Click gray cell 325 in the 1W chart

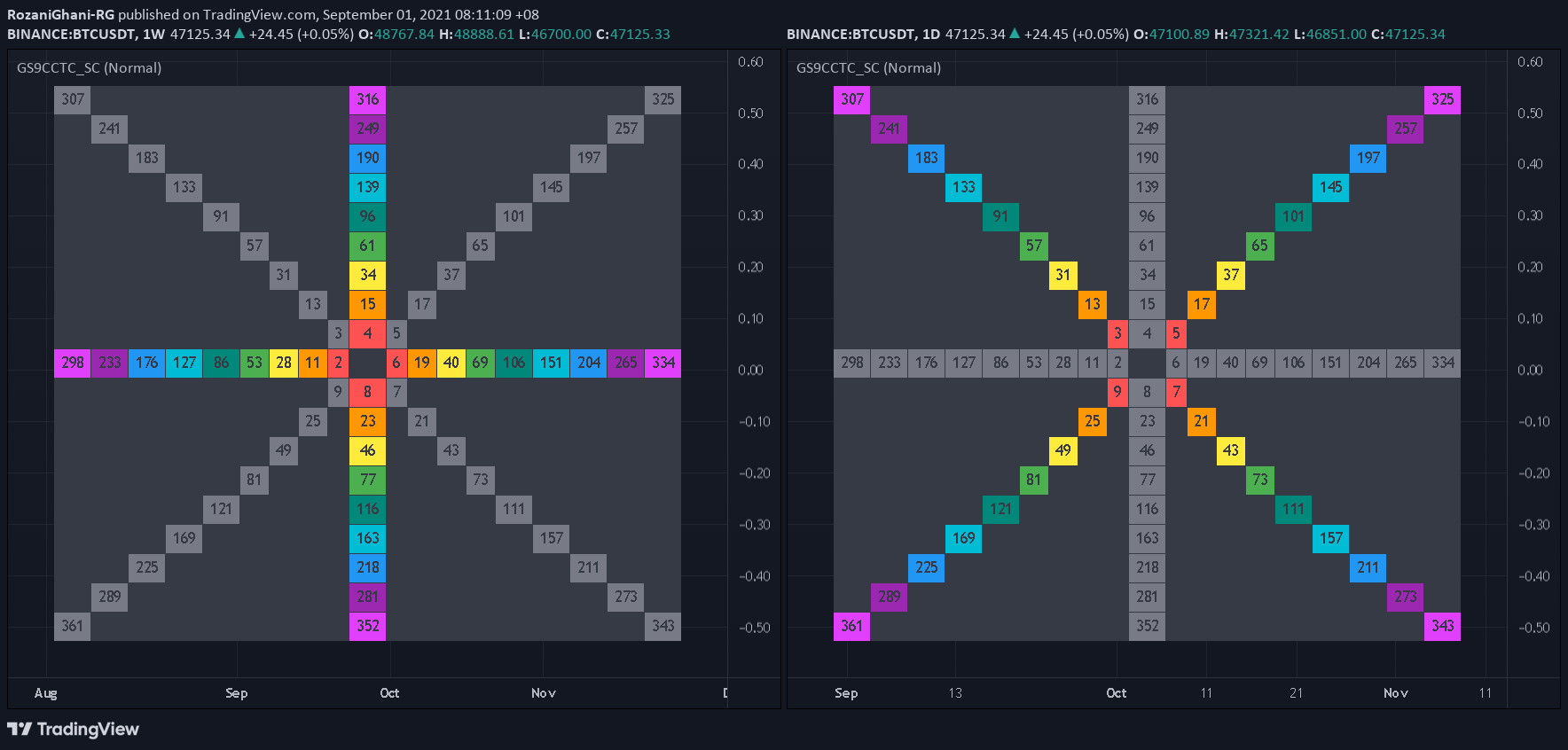[x=663, y=99]
